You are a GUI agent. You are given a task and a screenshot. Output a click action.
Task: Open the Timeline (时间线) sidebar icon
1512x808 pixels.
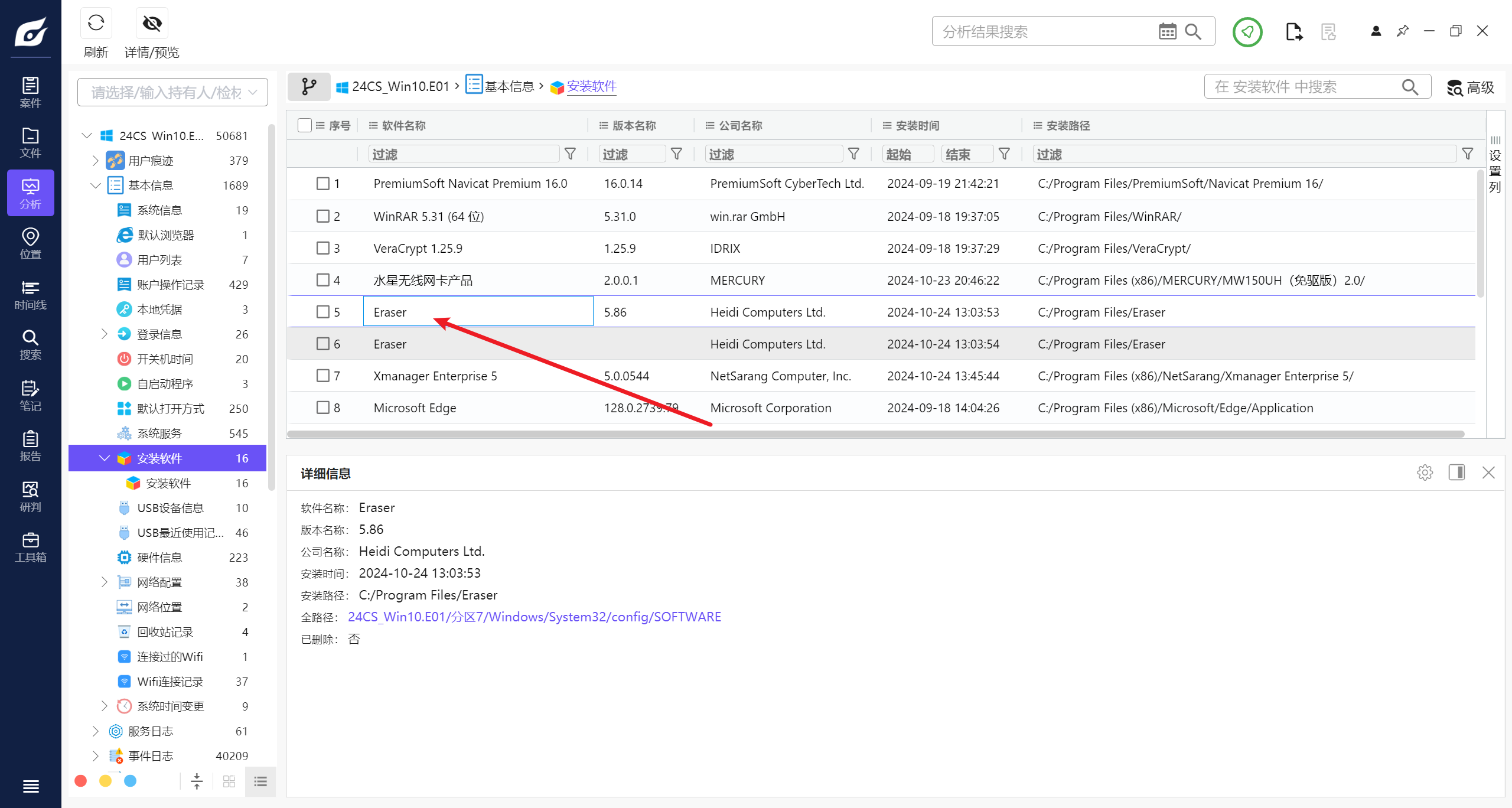[x=30, y=295]
